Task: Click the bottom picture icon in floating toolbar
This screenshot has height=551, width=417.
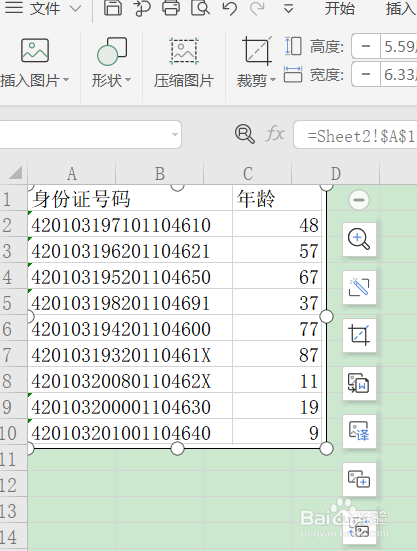Action: (359, 527)
